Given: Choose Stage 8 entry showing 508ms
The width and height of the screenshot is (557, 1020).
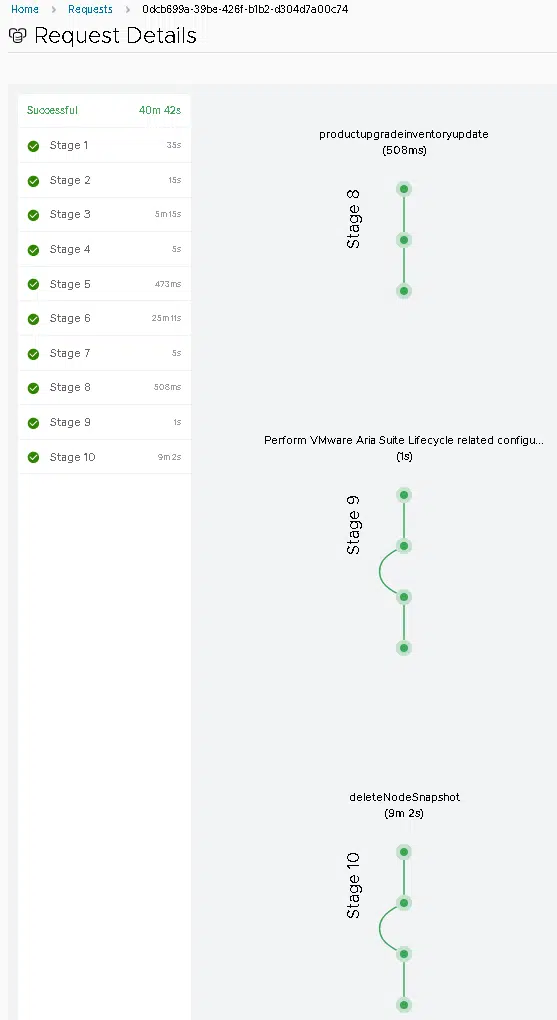Looking at the screenshot, I should 105,388.
